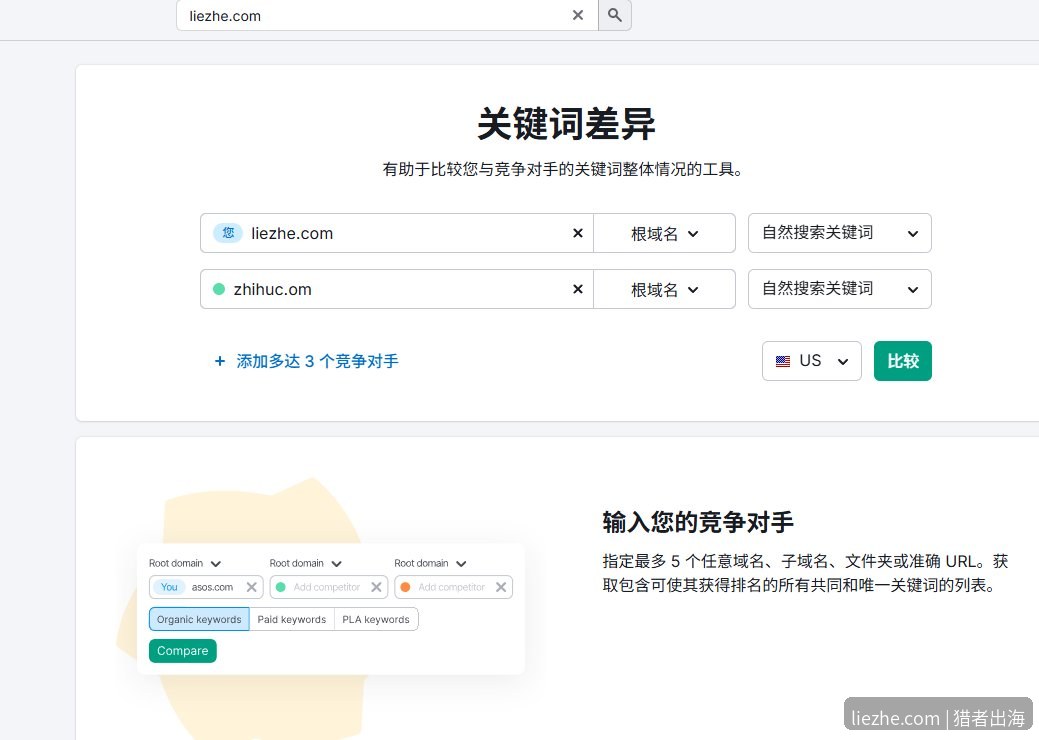Open the US country dropdown
1039x740 pixels.
coord(812,361)
